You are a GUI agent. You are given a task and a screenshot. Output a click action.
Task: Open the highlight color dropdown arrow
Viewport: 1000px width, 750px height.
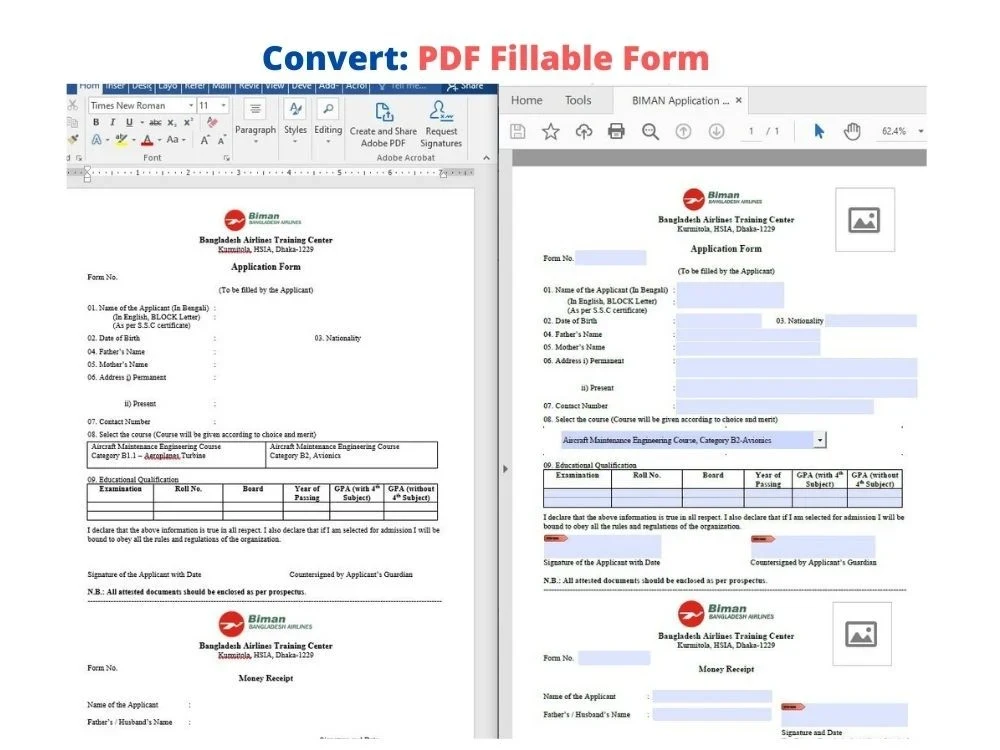(133, 140)
